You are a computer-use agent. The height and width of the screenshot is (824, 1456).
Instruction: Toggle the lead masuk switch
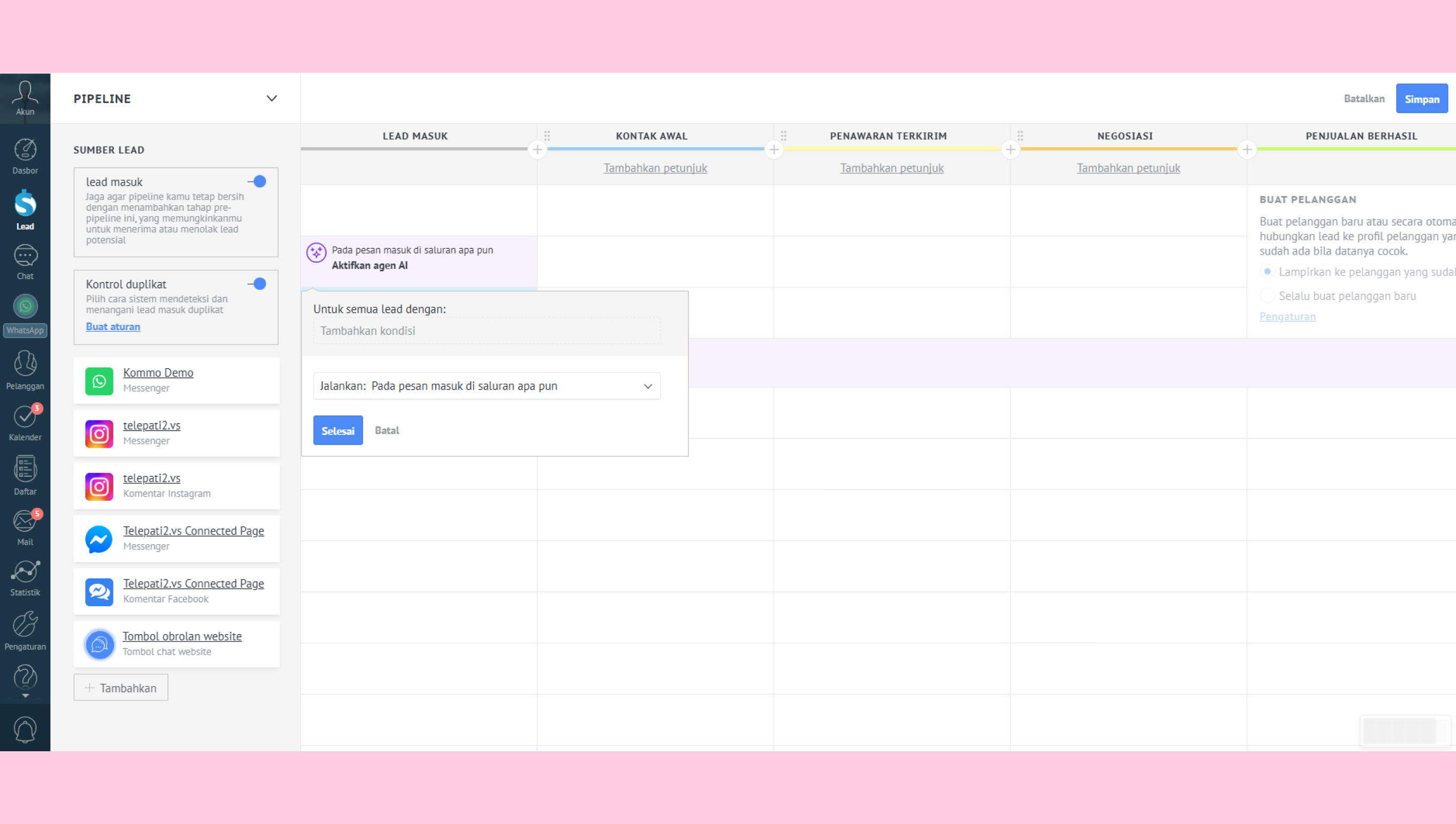257,182
